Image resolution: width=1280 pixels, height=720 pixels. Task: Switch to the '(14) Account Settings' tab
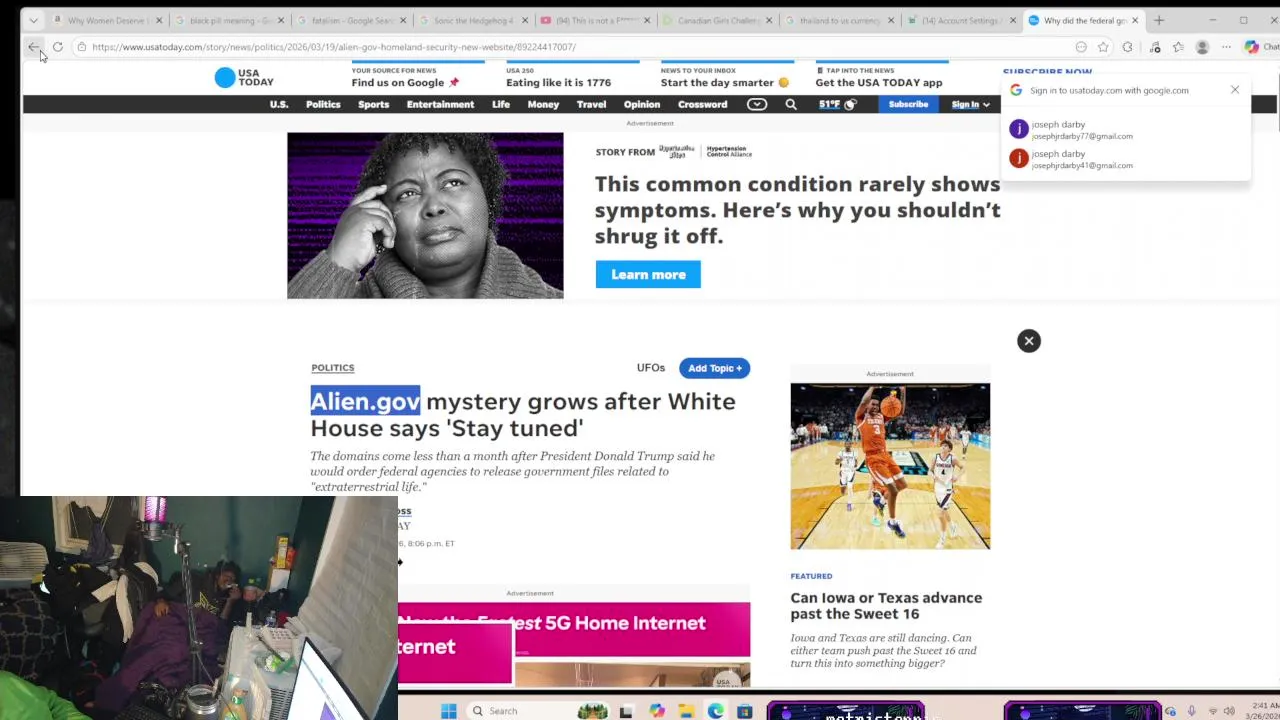(962, 20)
